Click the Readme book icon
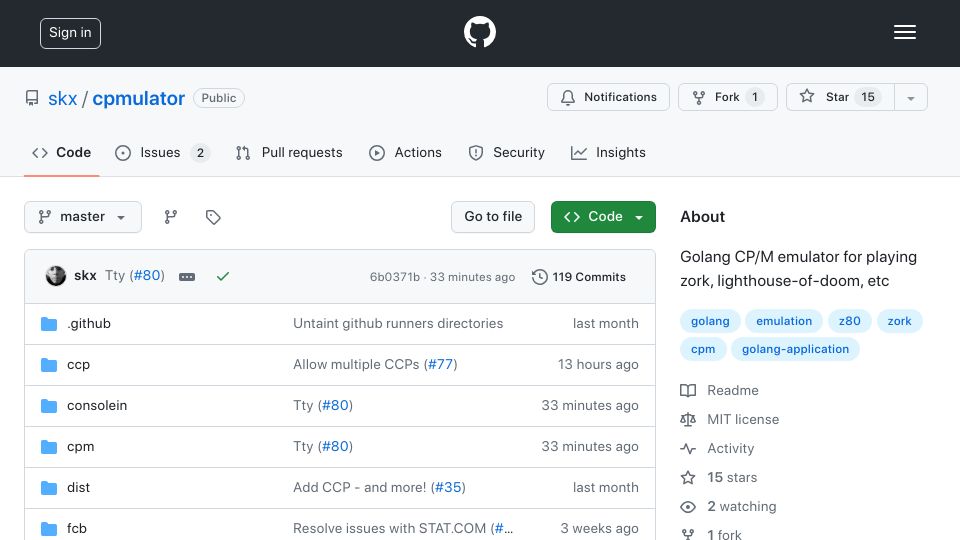 pos(688,390)
